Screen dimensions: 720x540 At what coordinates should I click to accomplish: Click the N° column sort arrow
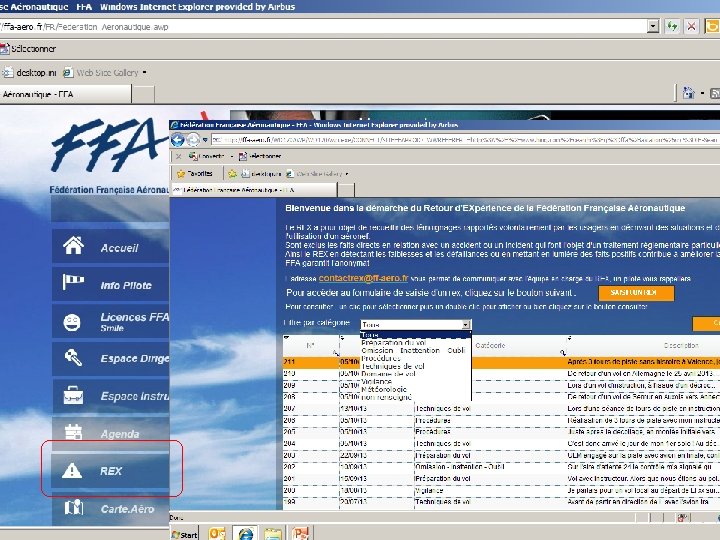pyautogui.click(x=287, y=338)
